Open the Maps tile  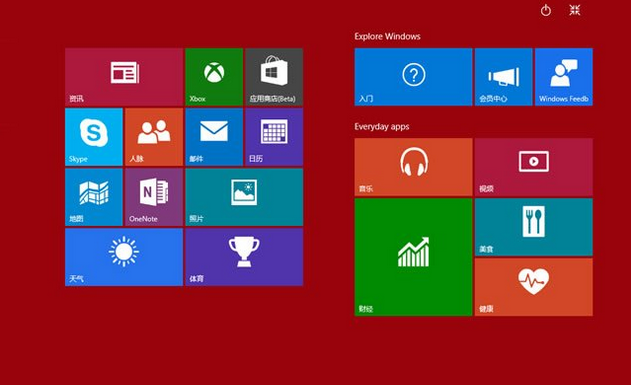tap(94, 197)
